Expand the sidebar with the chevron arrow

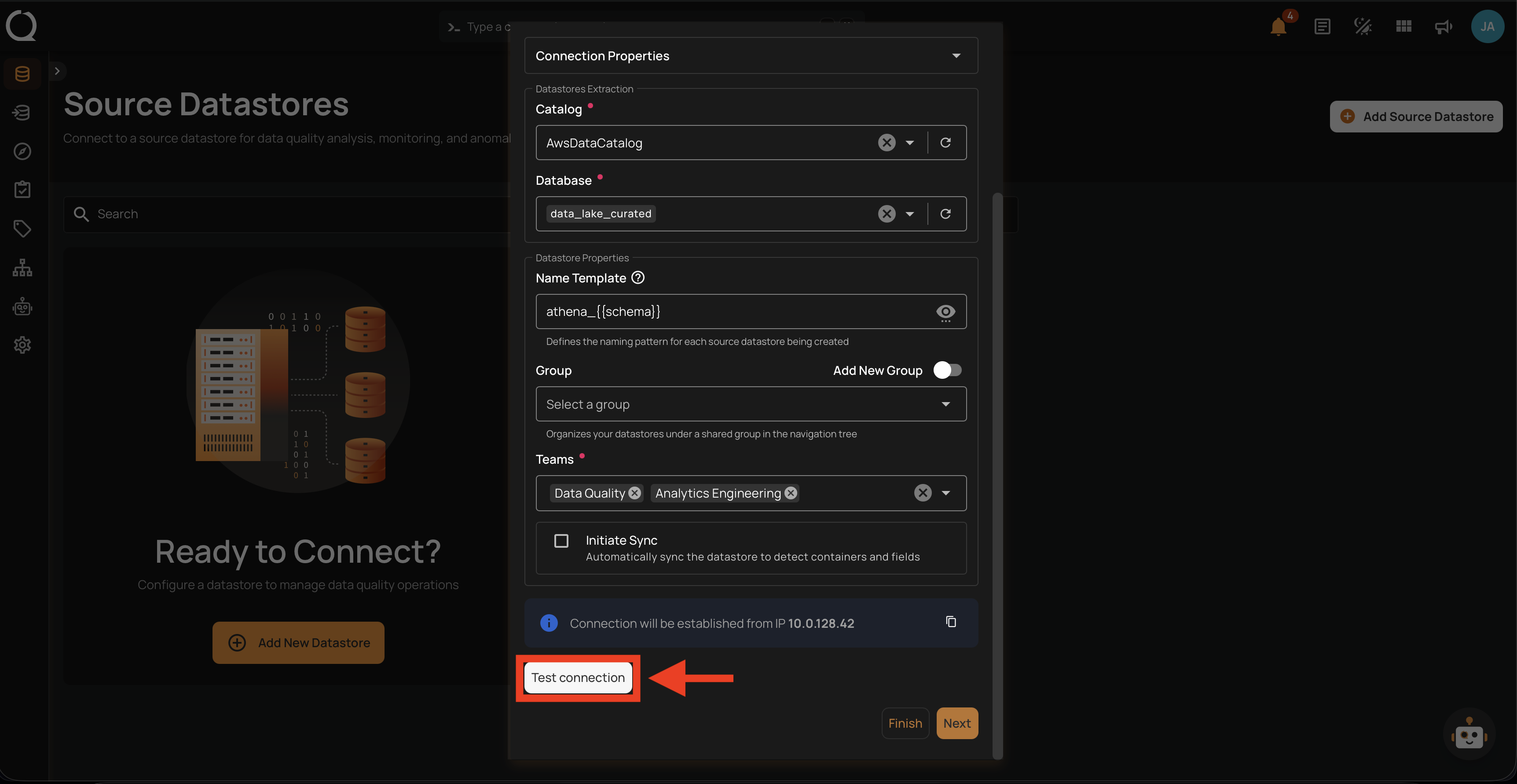coord(57,71)
